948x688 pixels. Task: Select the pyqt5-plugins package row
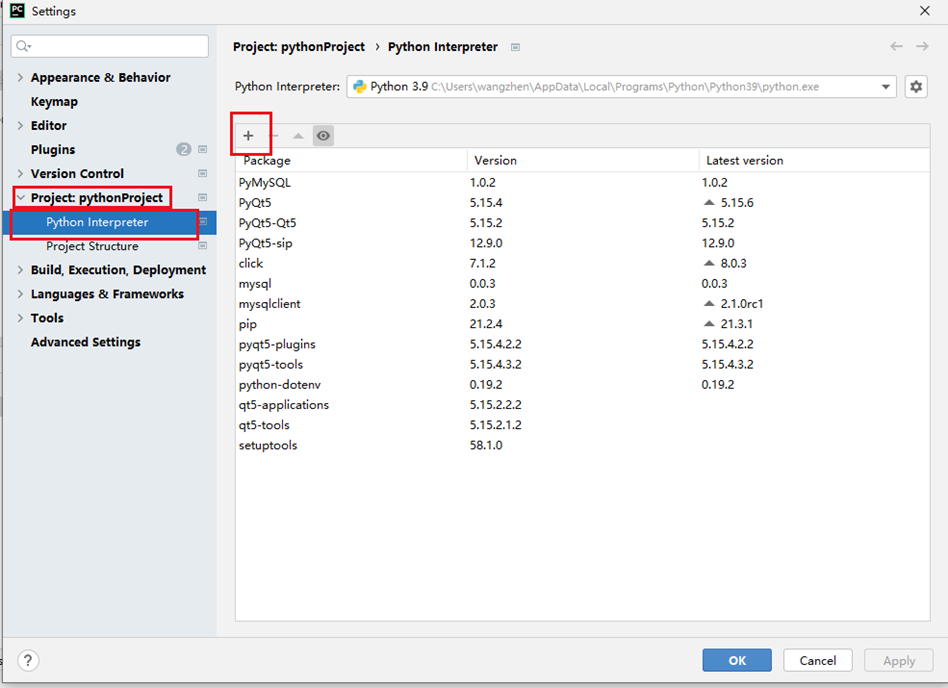pyautogui.click(x=582, y=344)
